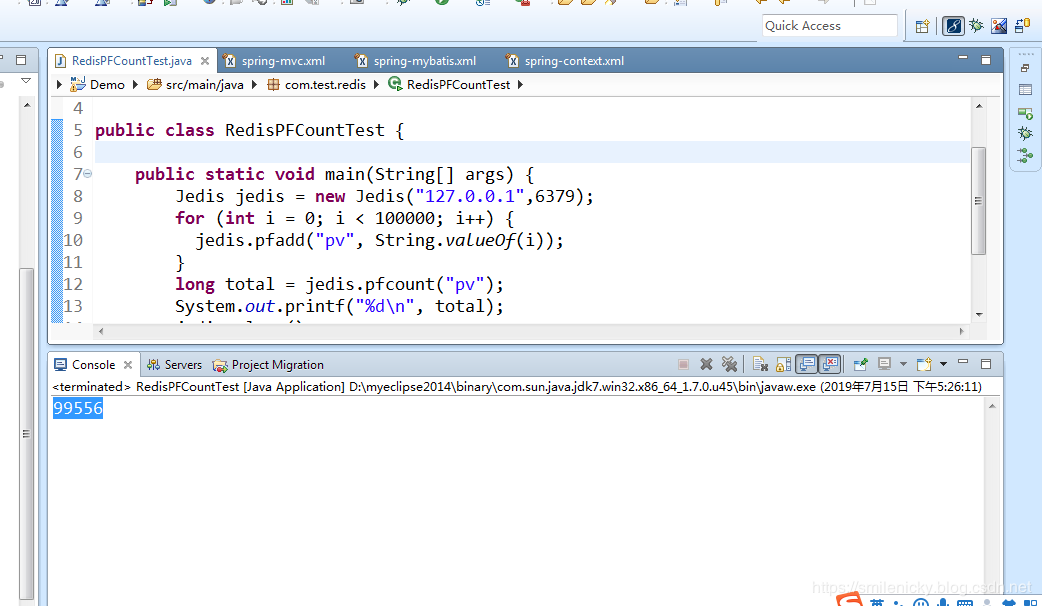The width and height of the screenshot is (1042, 606).
Task: Click Display Selected Console monitor icon
Action: pos(885,363)
